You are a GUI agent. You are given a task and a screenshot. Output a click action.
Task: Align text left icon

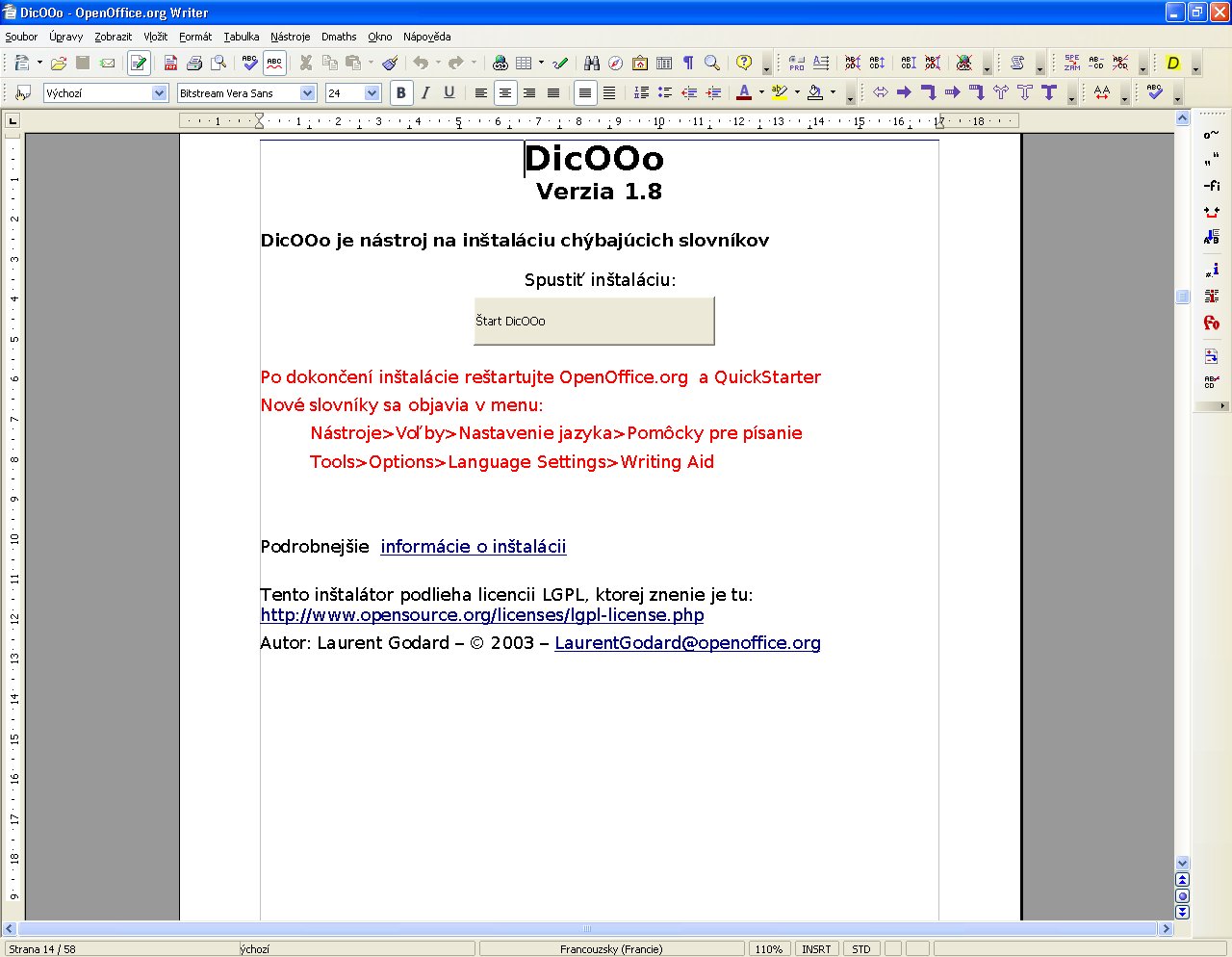tap(481, 92)
